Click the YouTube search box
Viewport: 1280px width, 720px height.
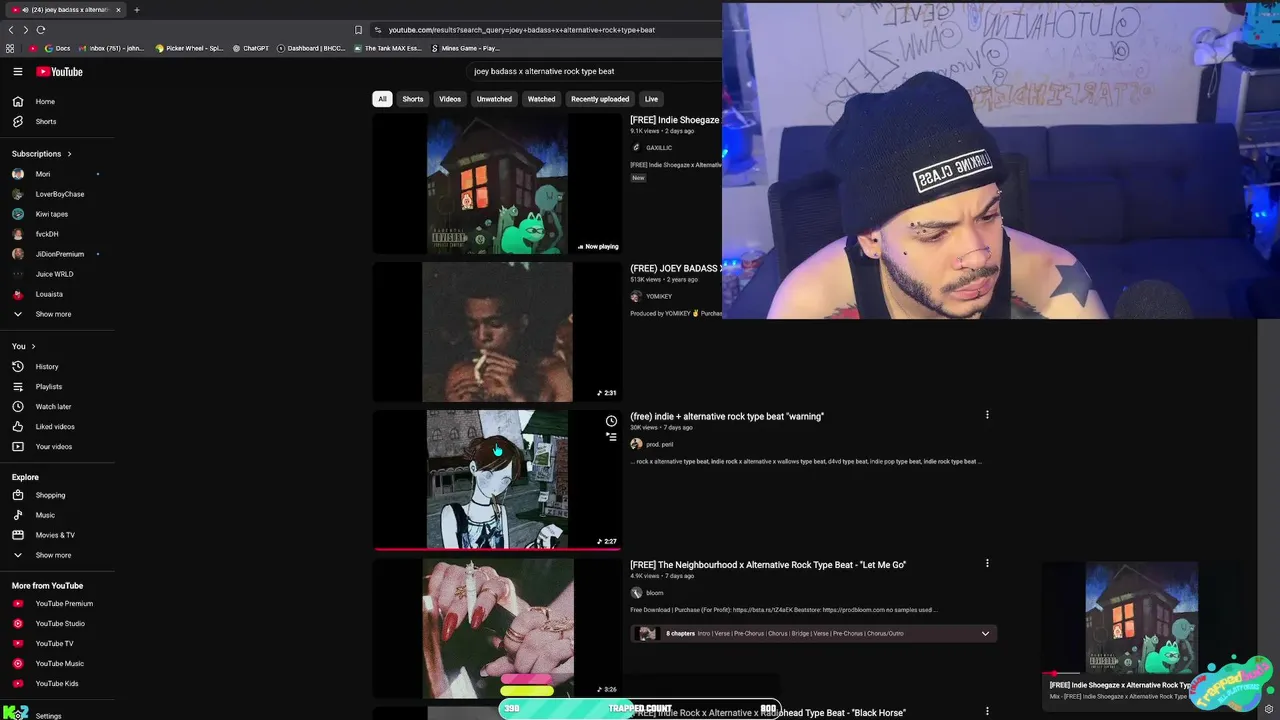click(x=594, y=72)
